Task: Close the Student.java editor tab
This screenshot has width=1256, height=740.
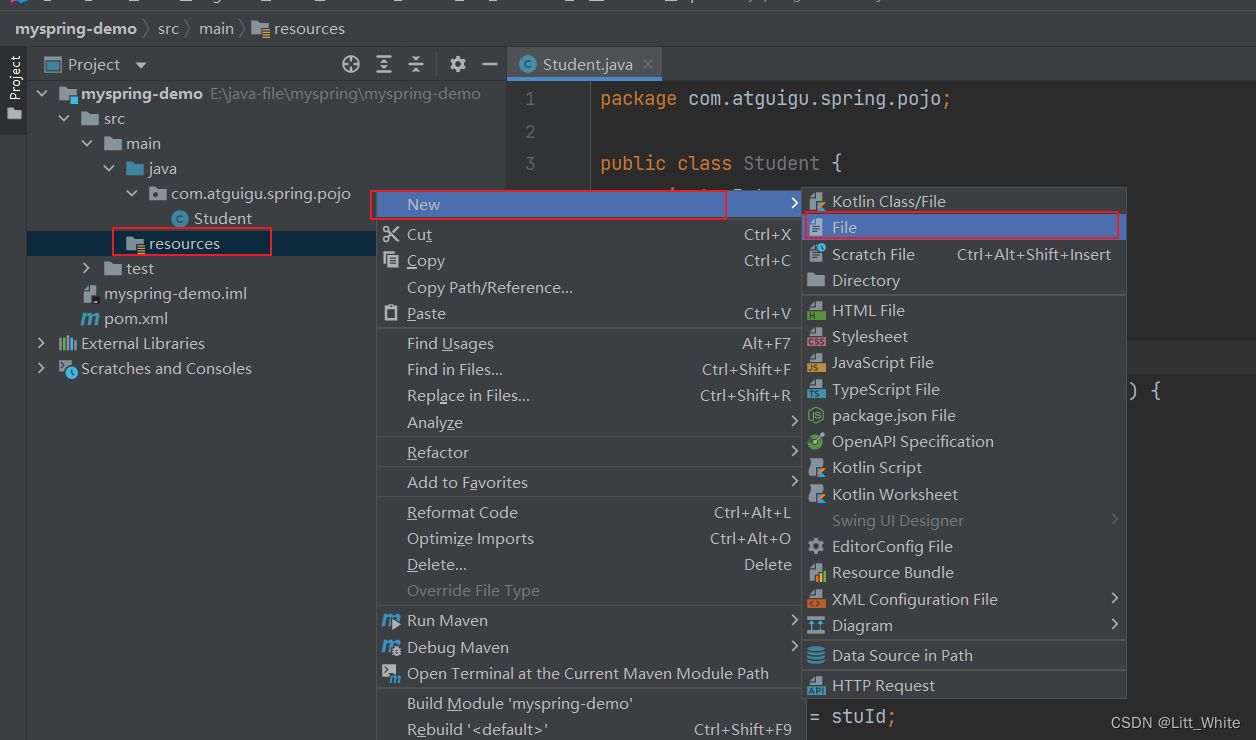Action: 648,64
